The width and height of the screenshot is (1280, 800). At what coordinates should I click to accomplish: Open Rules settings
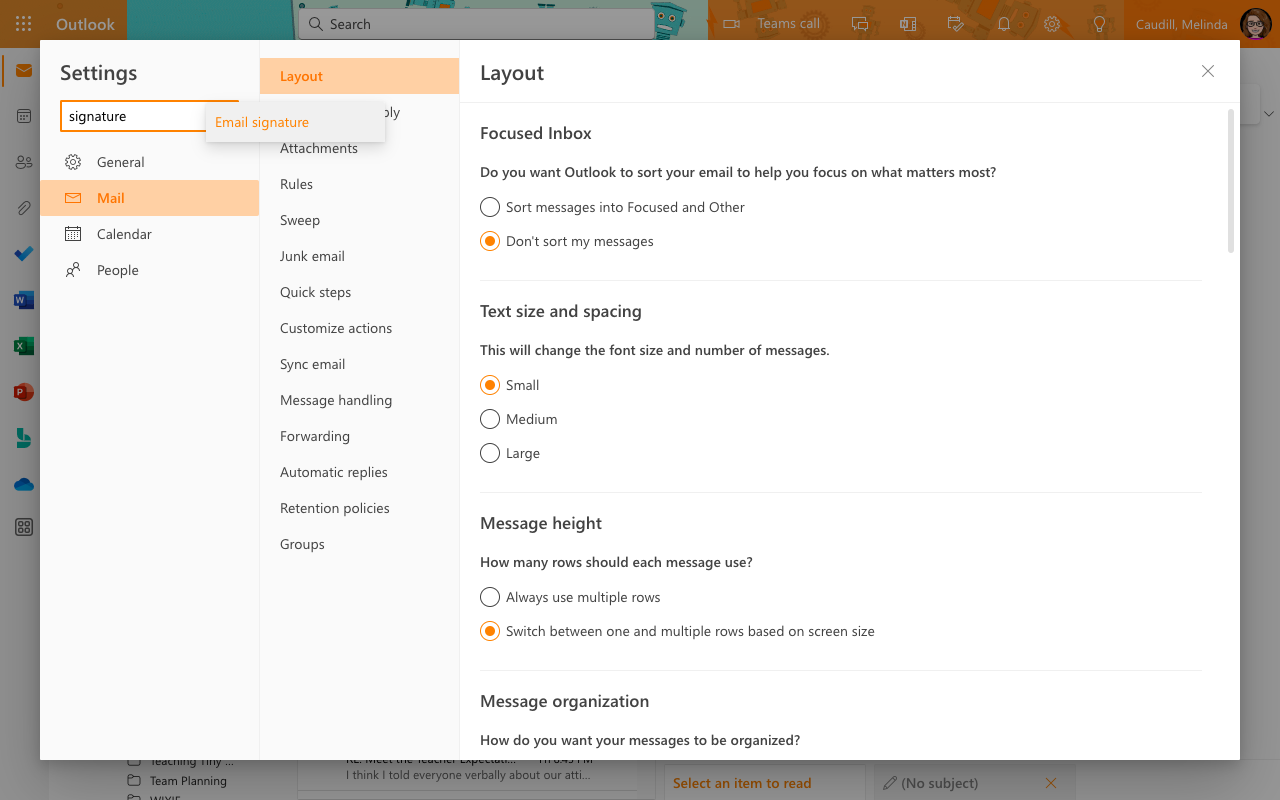[359, 184]
